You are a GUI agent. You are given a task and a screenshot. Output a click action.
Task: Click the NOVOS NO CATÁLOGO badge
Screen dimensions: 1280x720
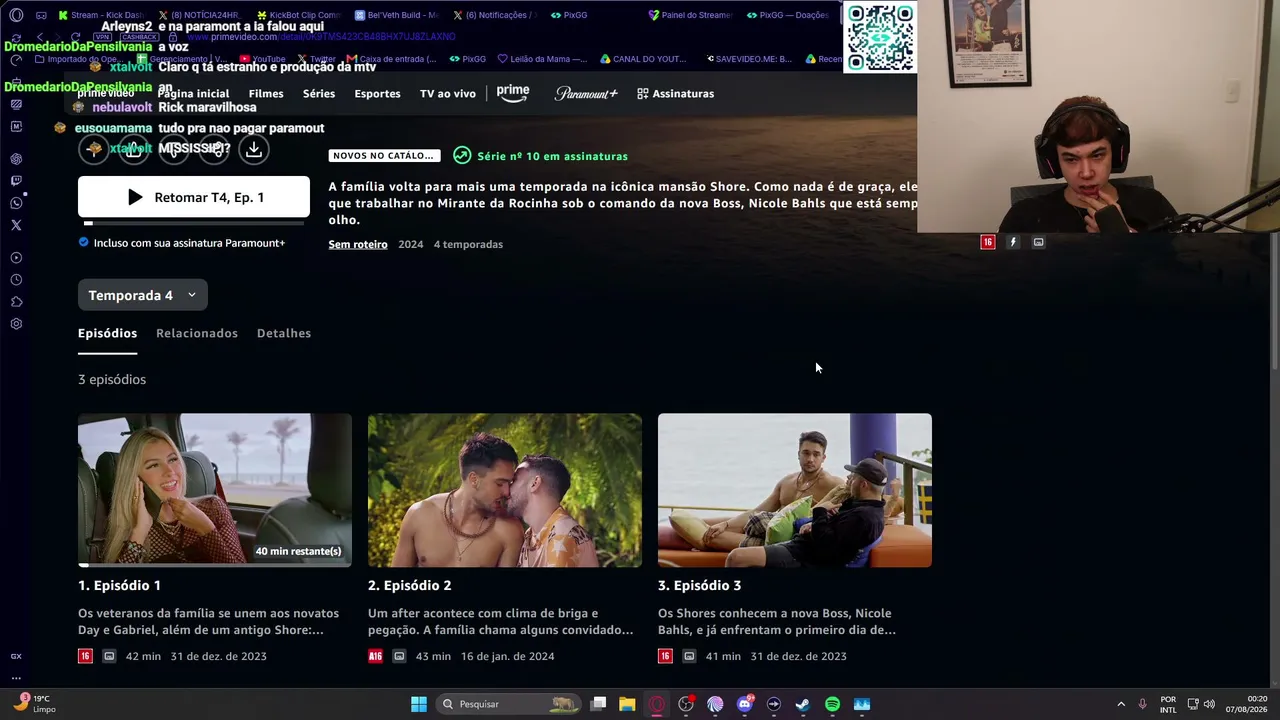click(384, 156)
